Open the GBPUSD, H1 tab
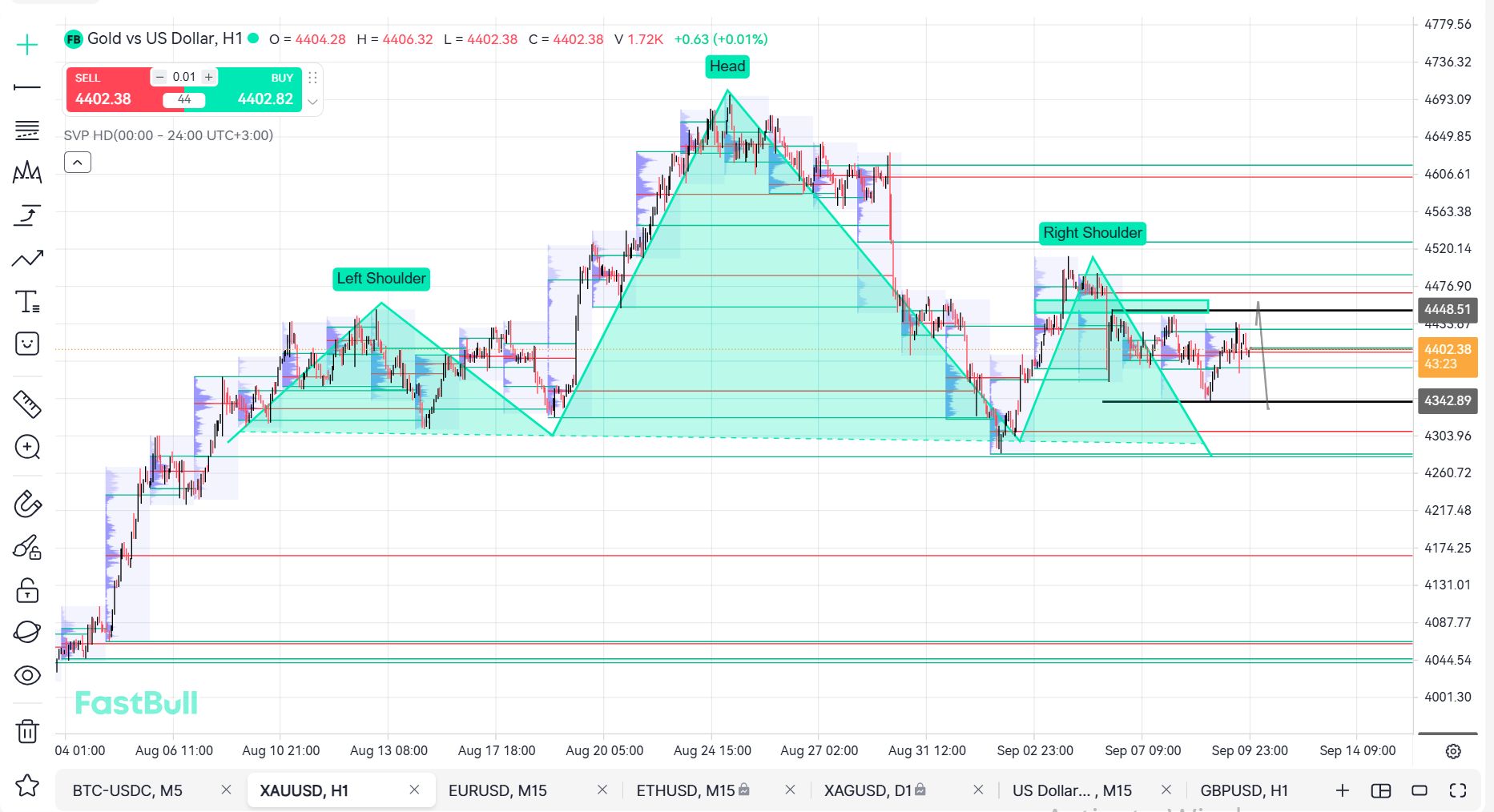 click(1244, 790)
